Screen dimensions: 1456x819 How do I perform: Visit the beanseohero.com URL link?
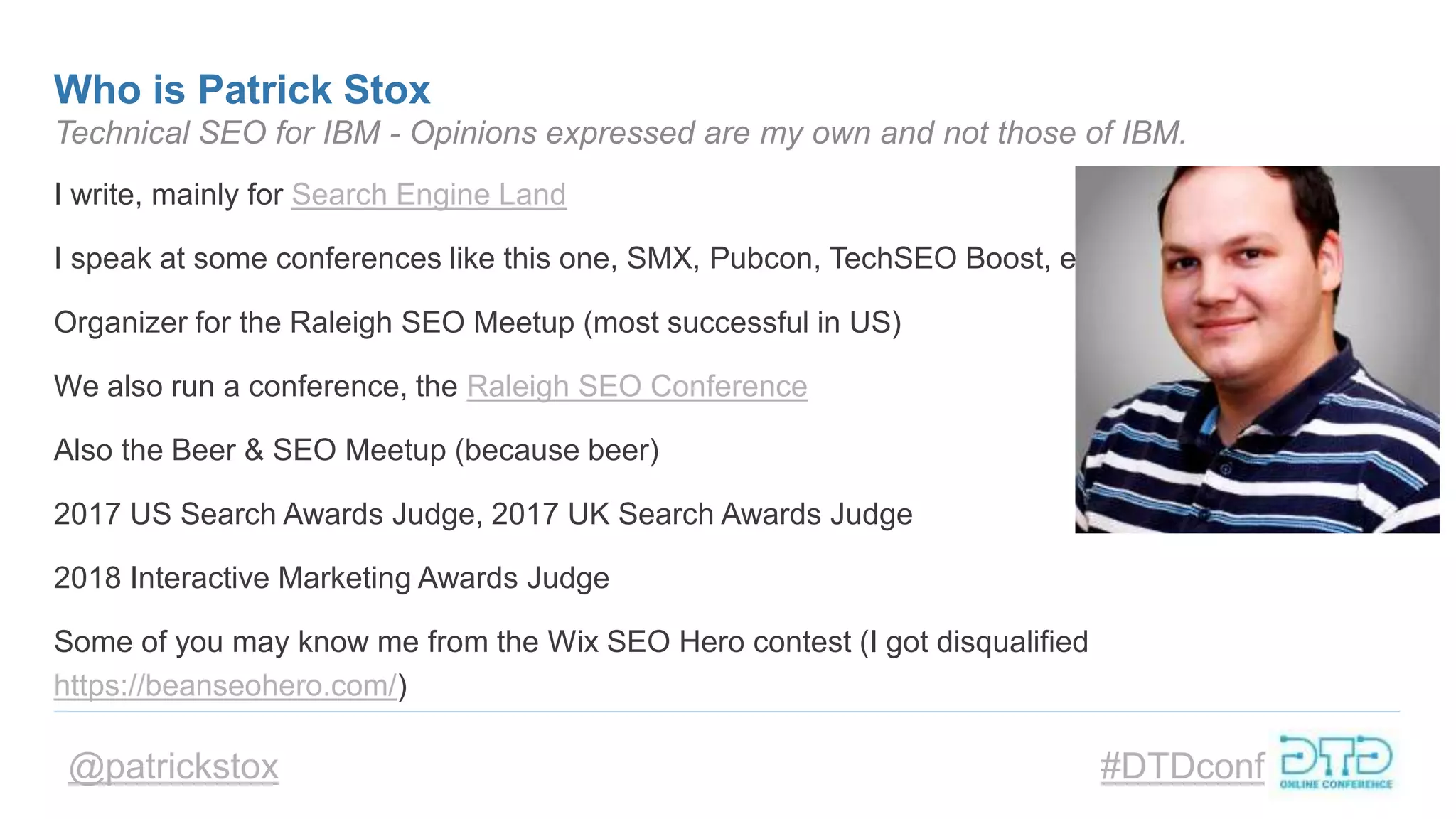click(x=225, y=686)
